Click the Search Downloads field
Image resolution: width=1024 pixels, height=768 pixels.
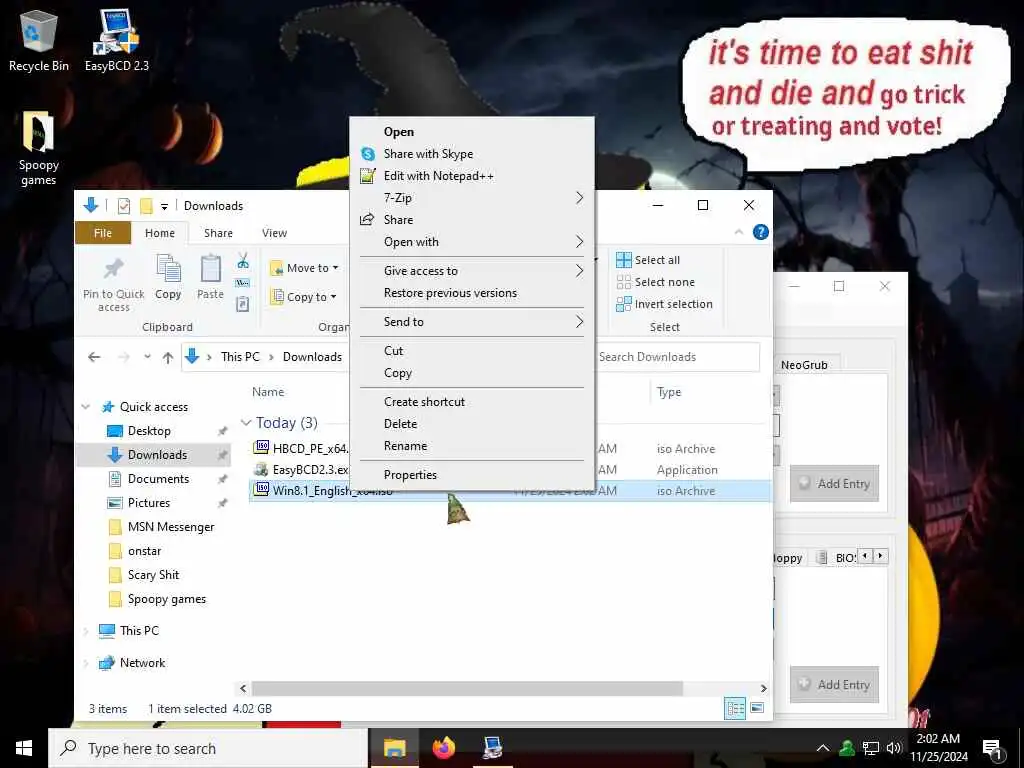pyautogui.click(x=677, y=357)
